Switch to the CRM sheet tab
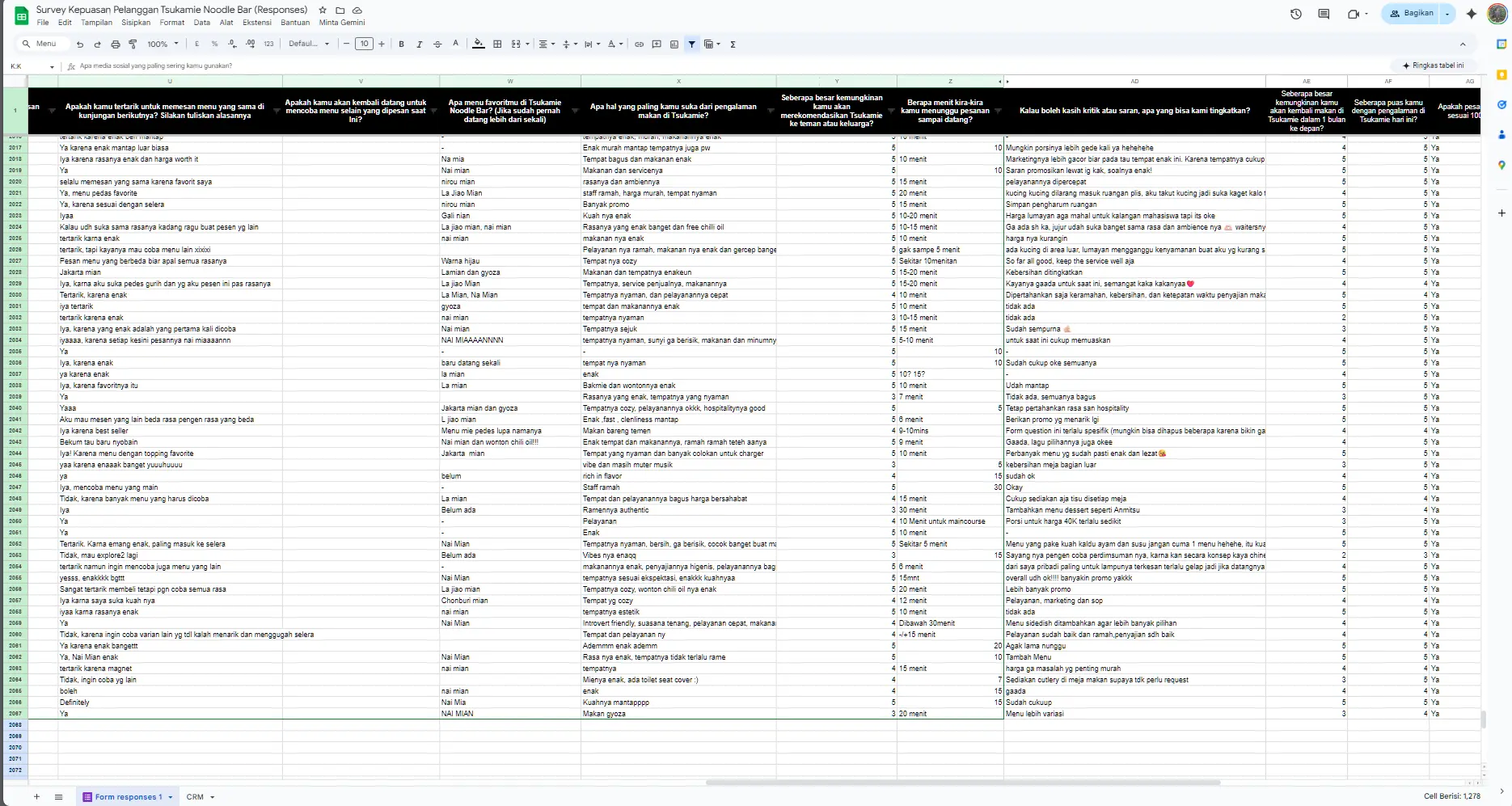 click(195, 797)
